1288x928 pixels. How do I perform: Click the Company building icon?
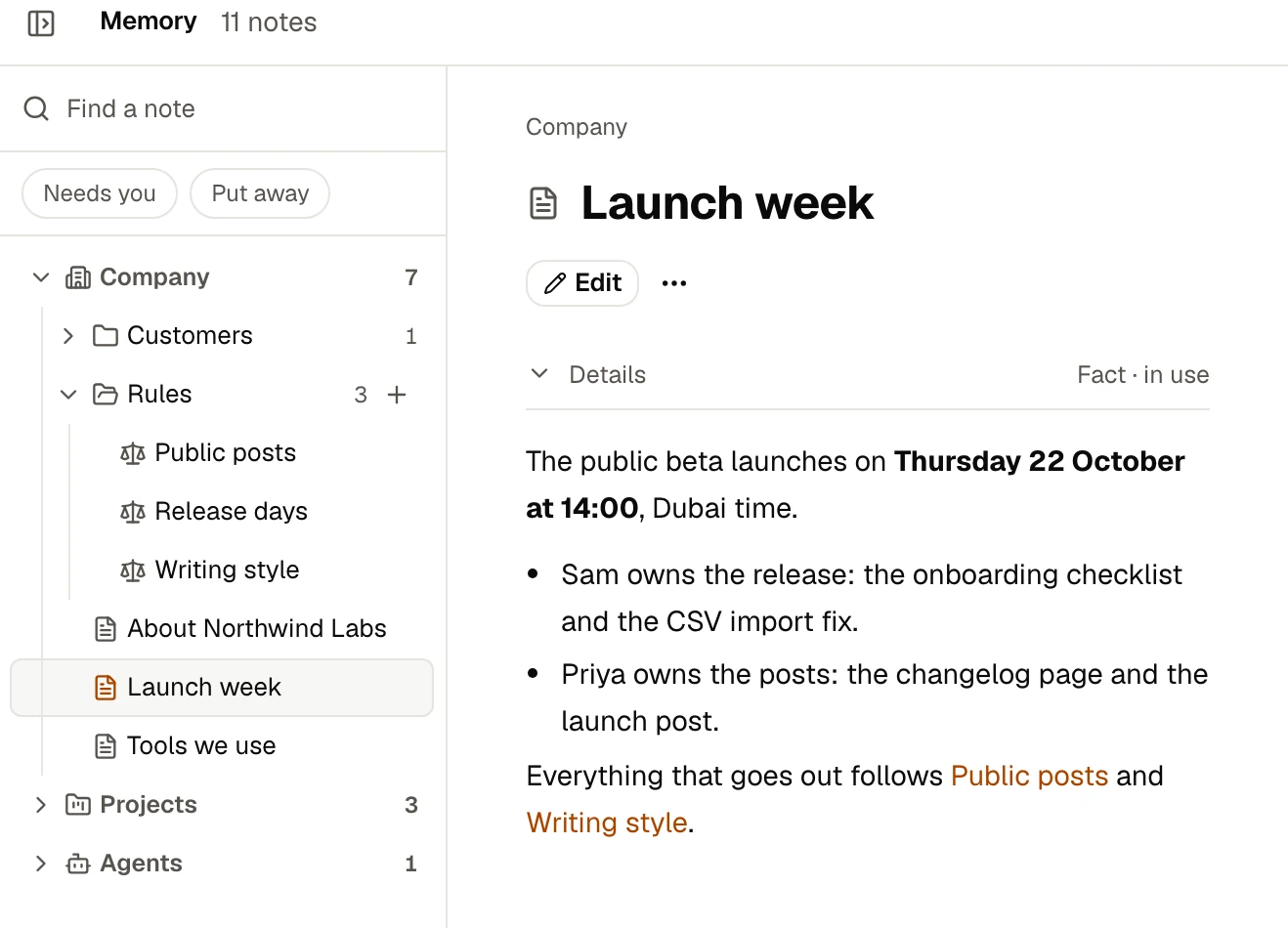[x=78, y=277]
